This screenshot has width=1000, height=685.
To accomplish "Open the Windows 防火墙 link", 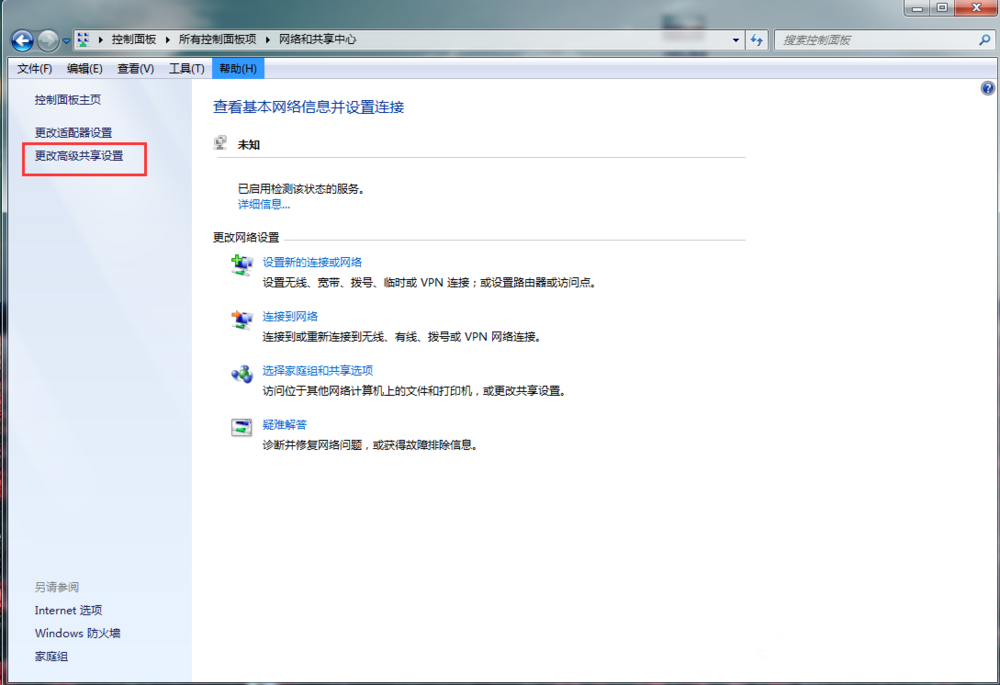I will [x=78, y=633].
